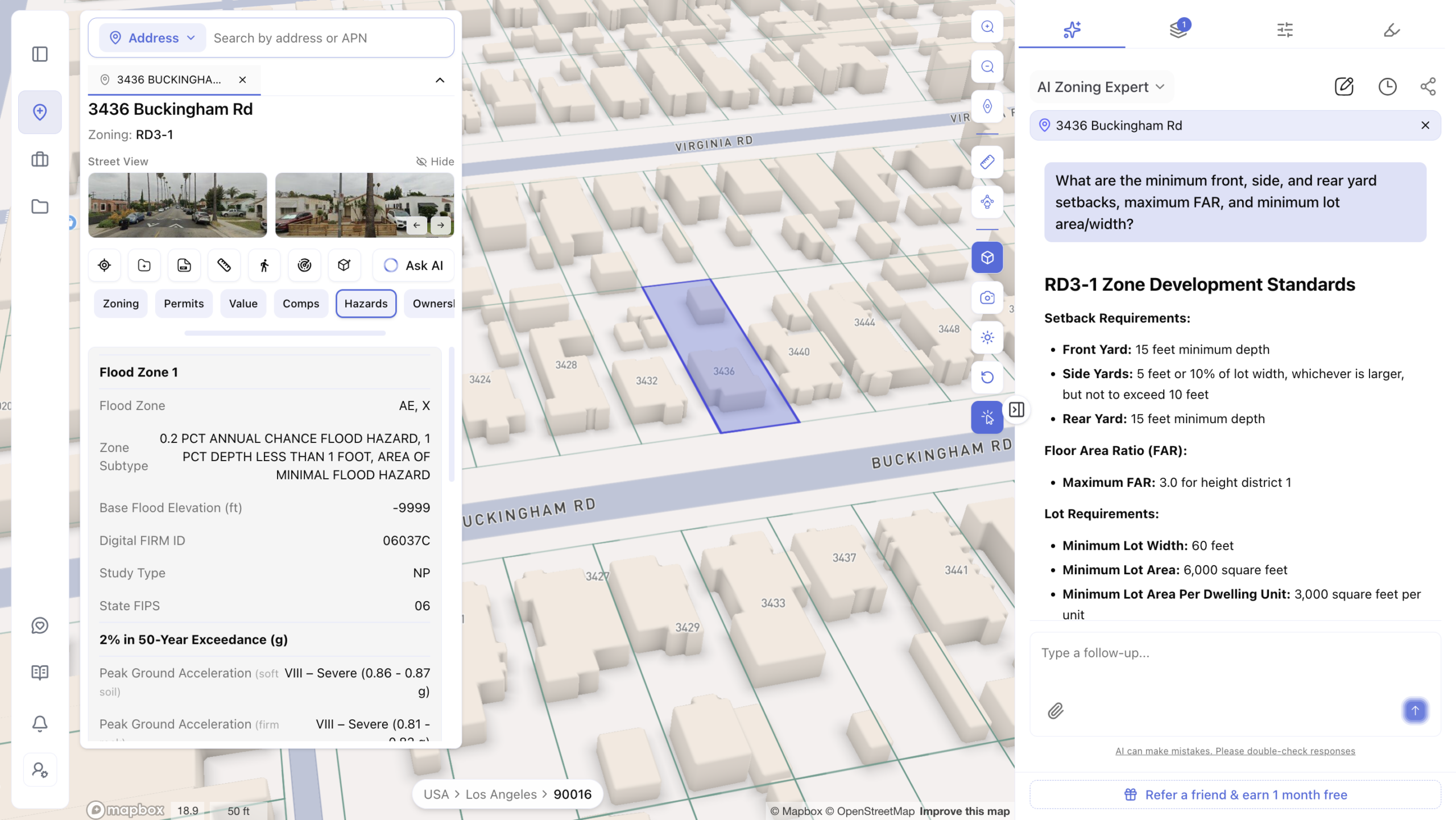Click the horizontal tab scrollbar under tabs
This screenshot has height=820, width=1456.
click(x=285, y=333)
